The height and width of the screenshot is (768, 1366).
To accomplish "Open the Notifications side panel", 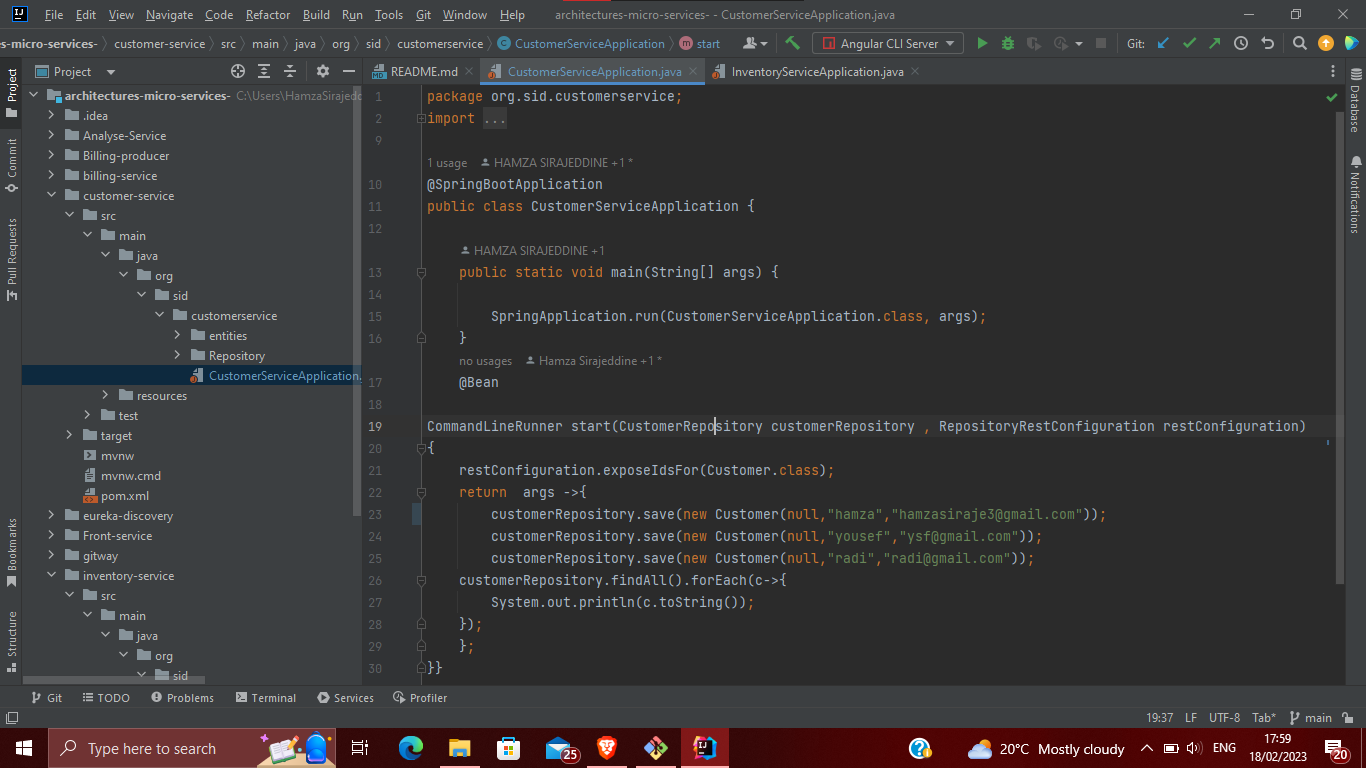I will 1355,194.
